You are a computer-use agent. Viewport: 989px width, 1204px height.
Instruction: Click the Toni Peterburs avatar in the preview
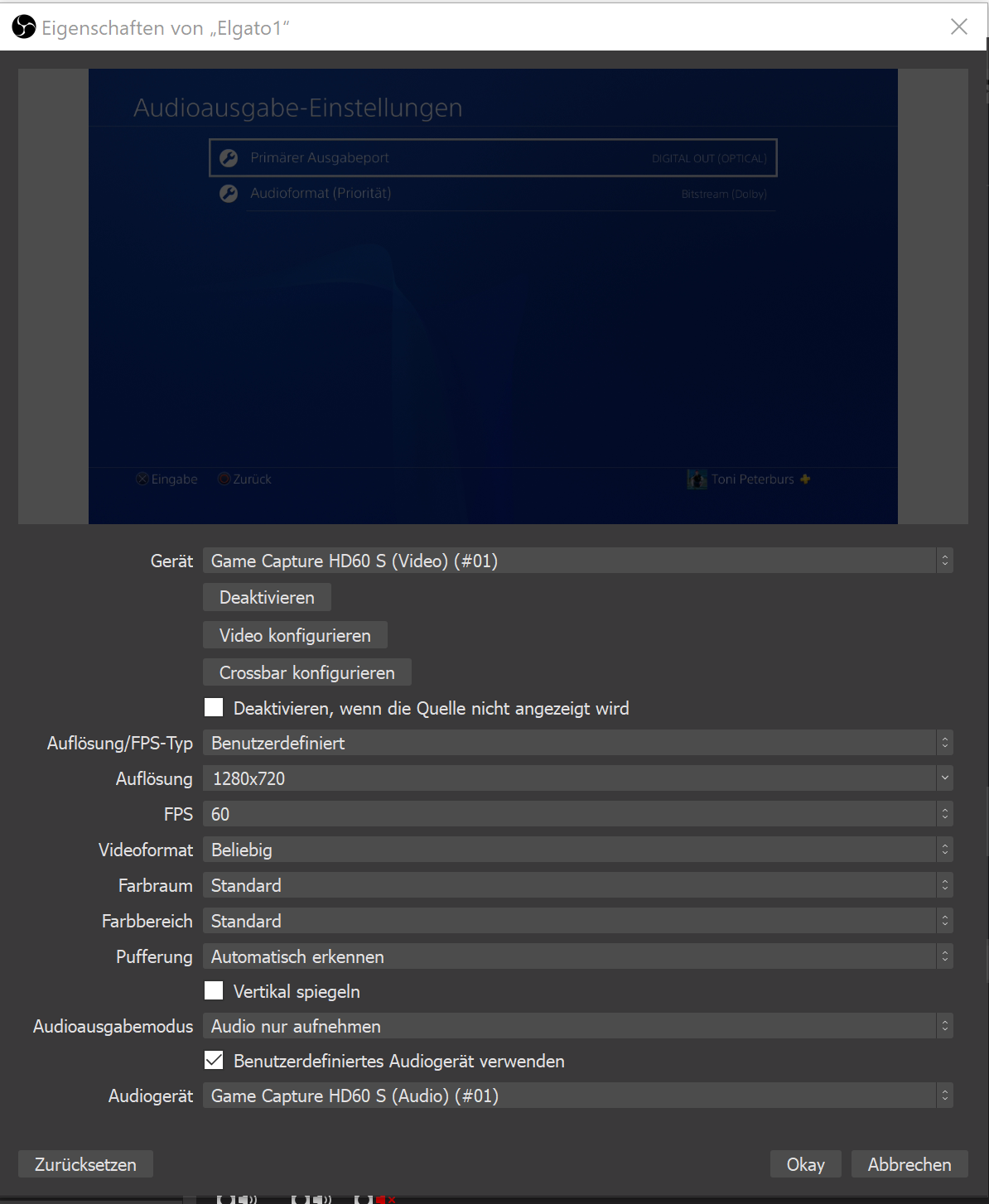pyautogui.click(x=697, y=479)
